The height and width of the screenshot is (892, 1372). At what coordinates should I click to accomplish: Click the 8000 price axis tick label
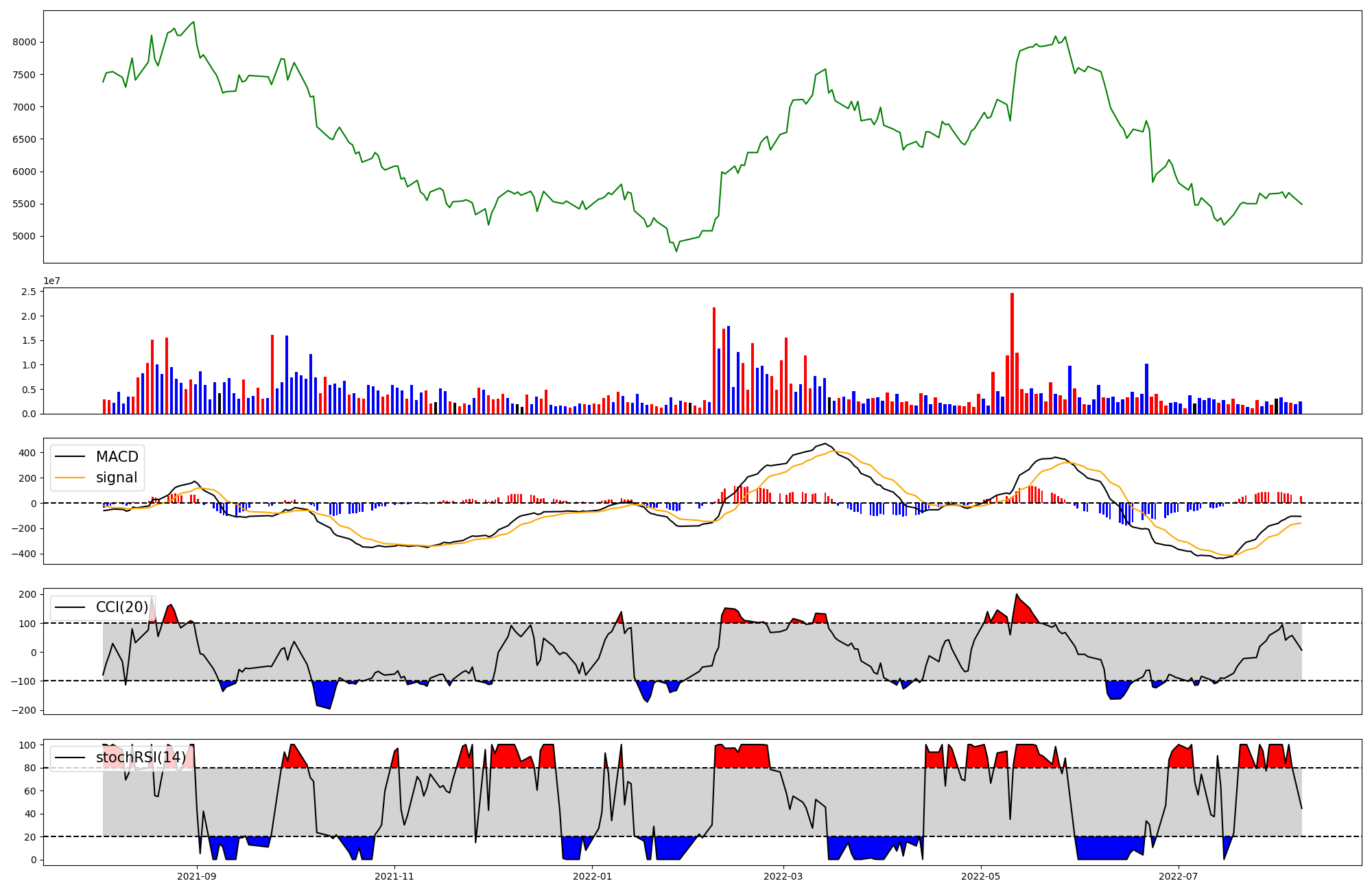24,43
